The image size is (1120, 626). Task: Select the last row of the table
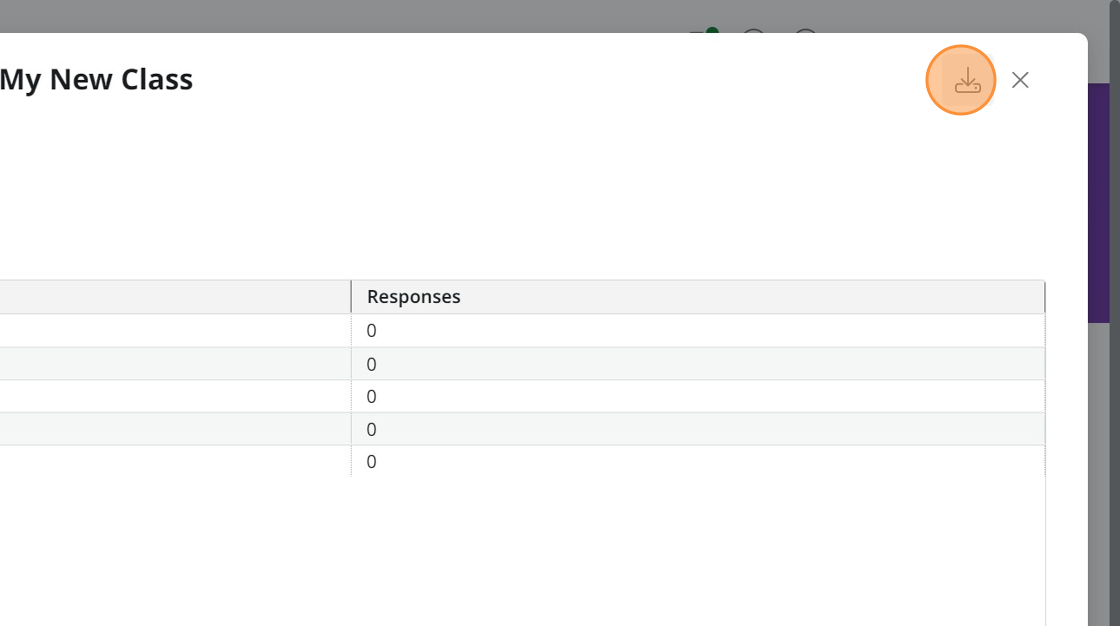(x=371, y=461)
